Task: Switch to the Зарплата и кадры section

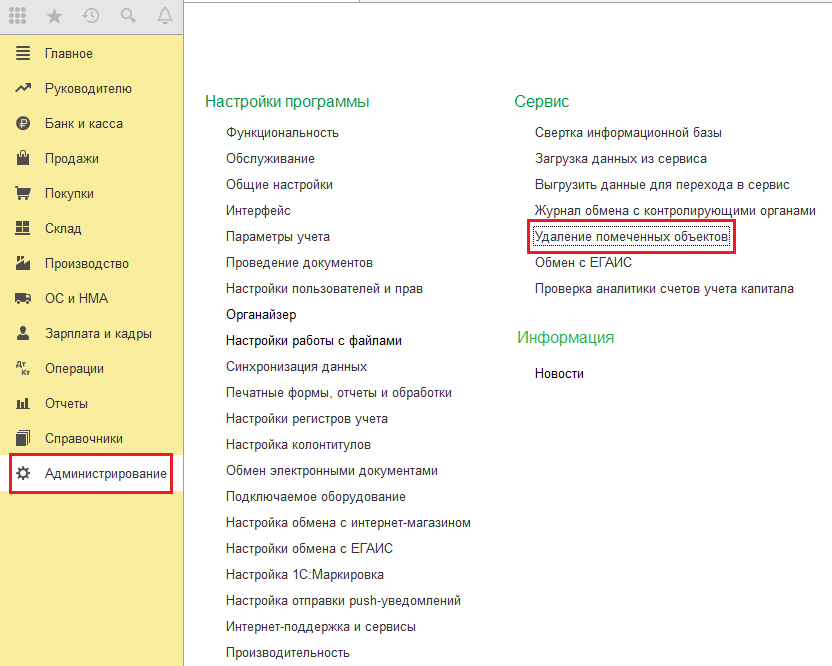Action: pyautogui.click(x=98, y=334)
